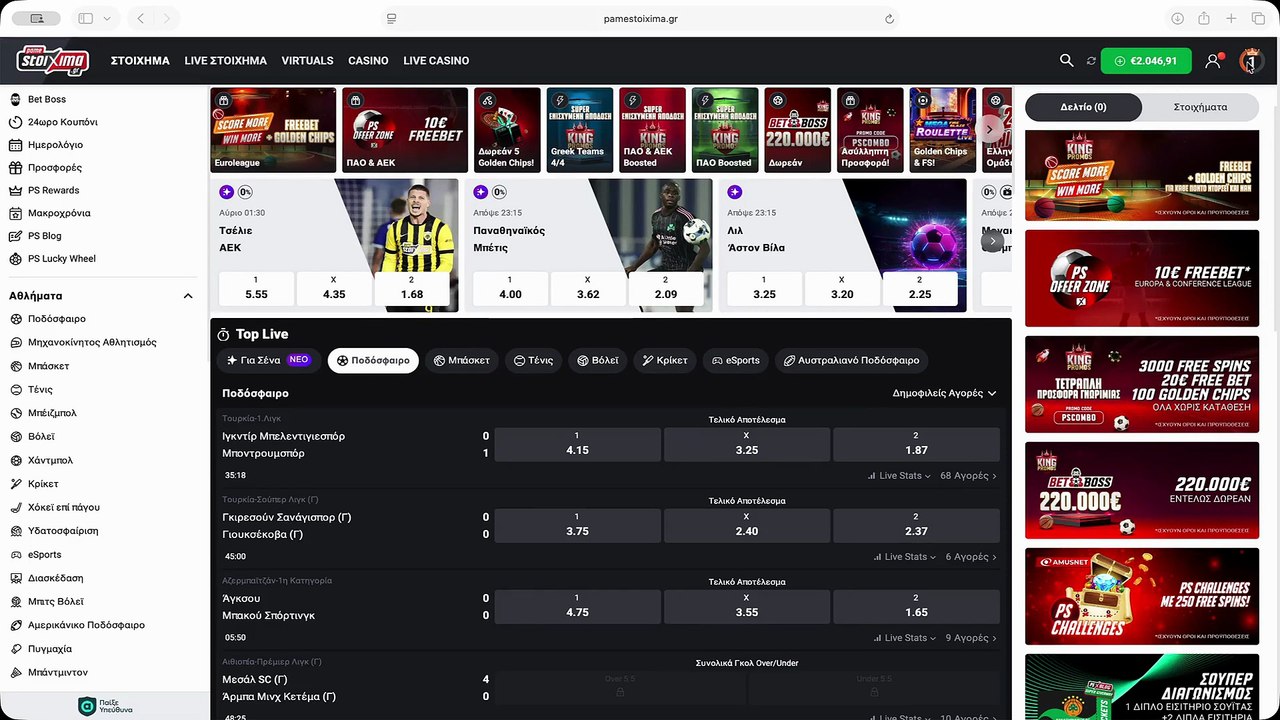Open Δημοφιλείς Αγορές dropdown
This screenshot has width=1280, height=720.
click(x=944, y=393)
